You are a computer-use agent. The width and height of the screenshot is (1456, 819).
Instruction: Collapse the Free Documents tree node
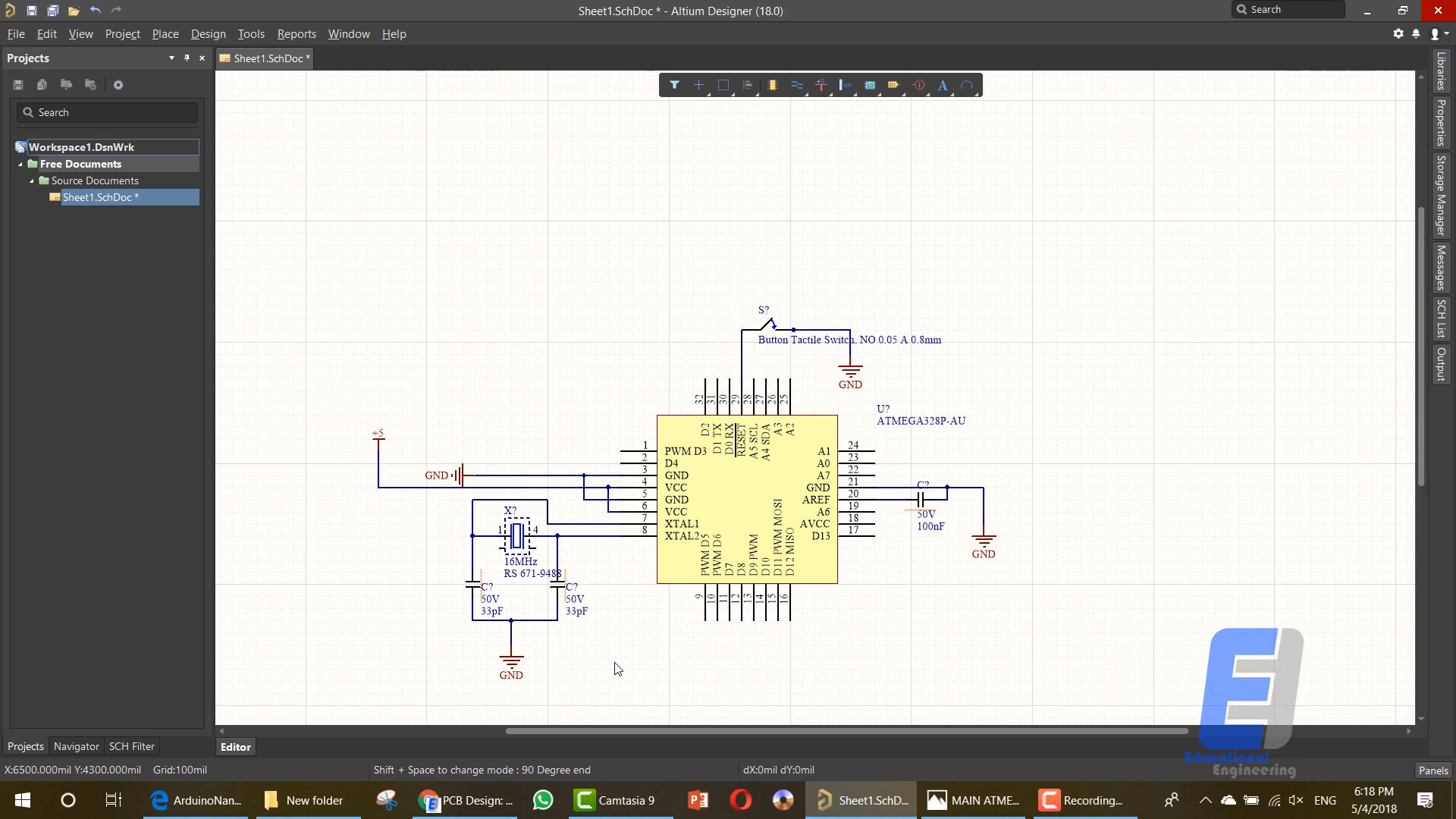pyautogui.click(x=20, y=164)
